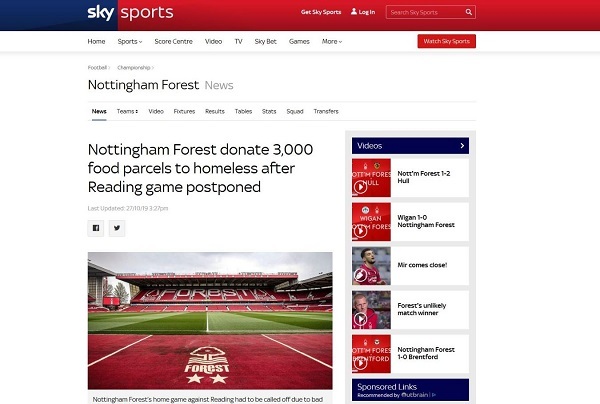Click the search magnifier icon

tap(469, 12)
